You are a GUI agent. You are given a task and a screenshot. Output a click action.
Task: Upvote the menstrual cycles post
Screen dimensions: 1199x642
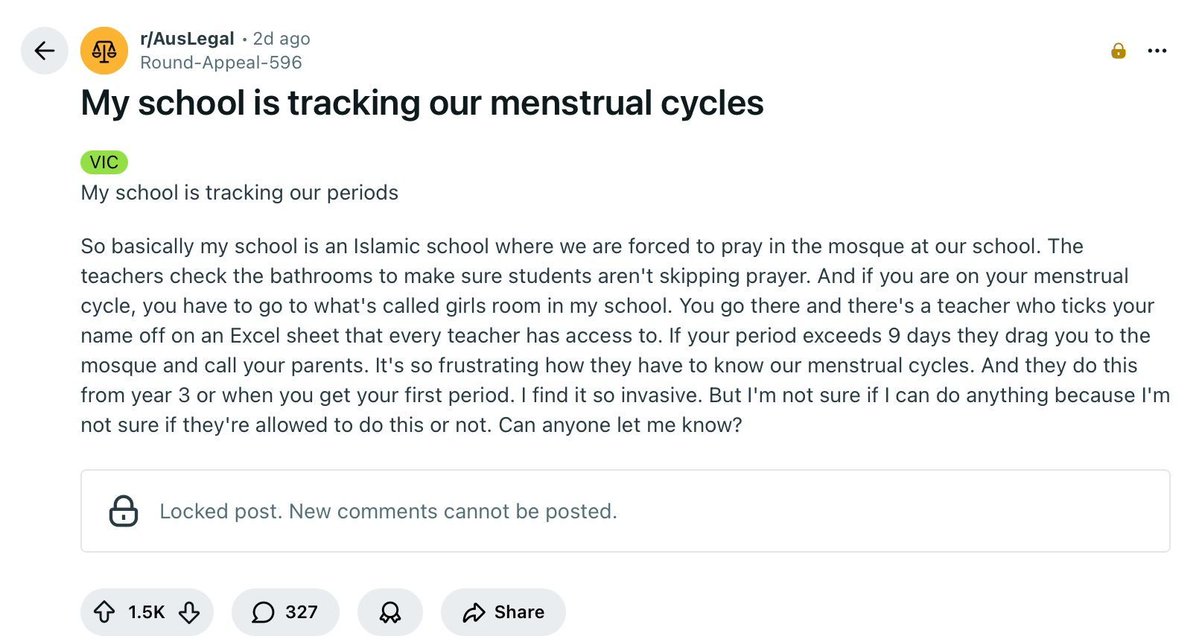coord(103,612)
